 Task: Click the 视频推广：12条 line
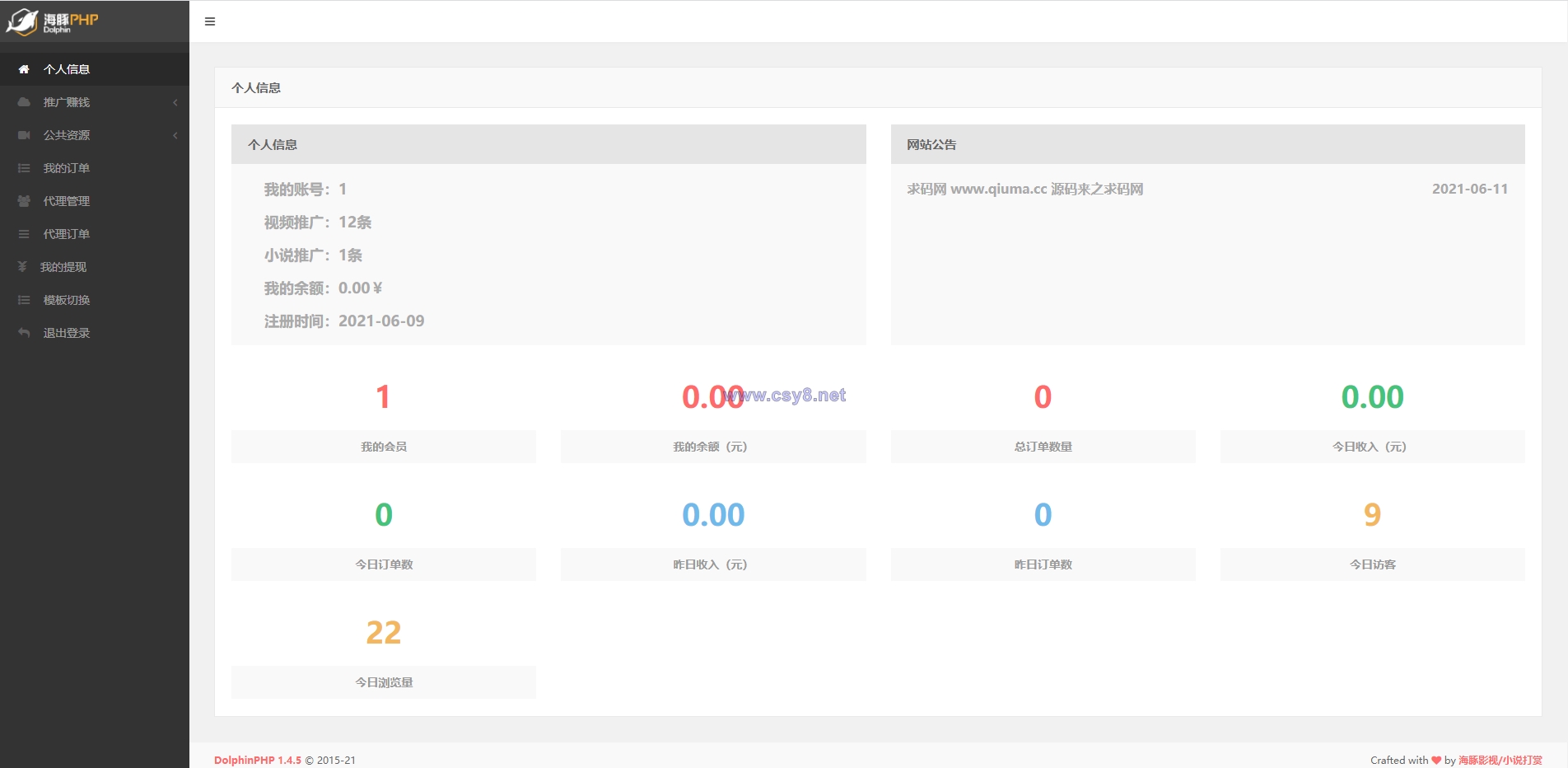(318, 222)
